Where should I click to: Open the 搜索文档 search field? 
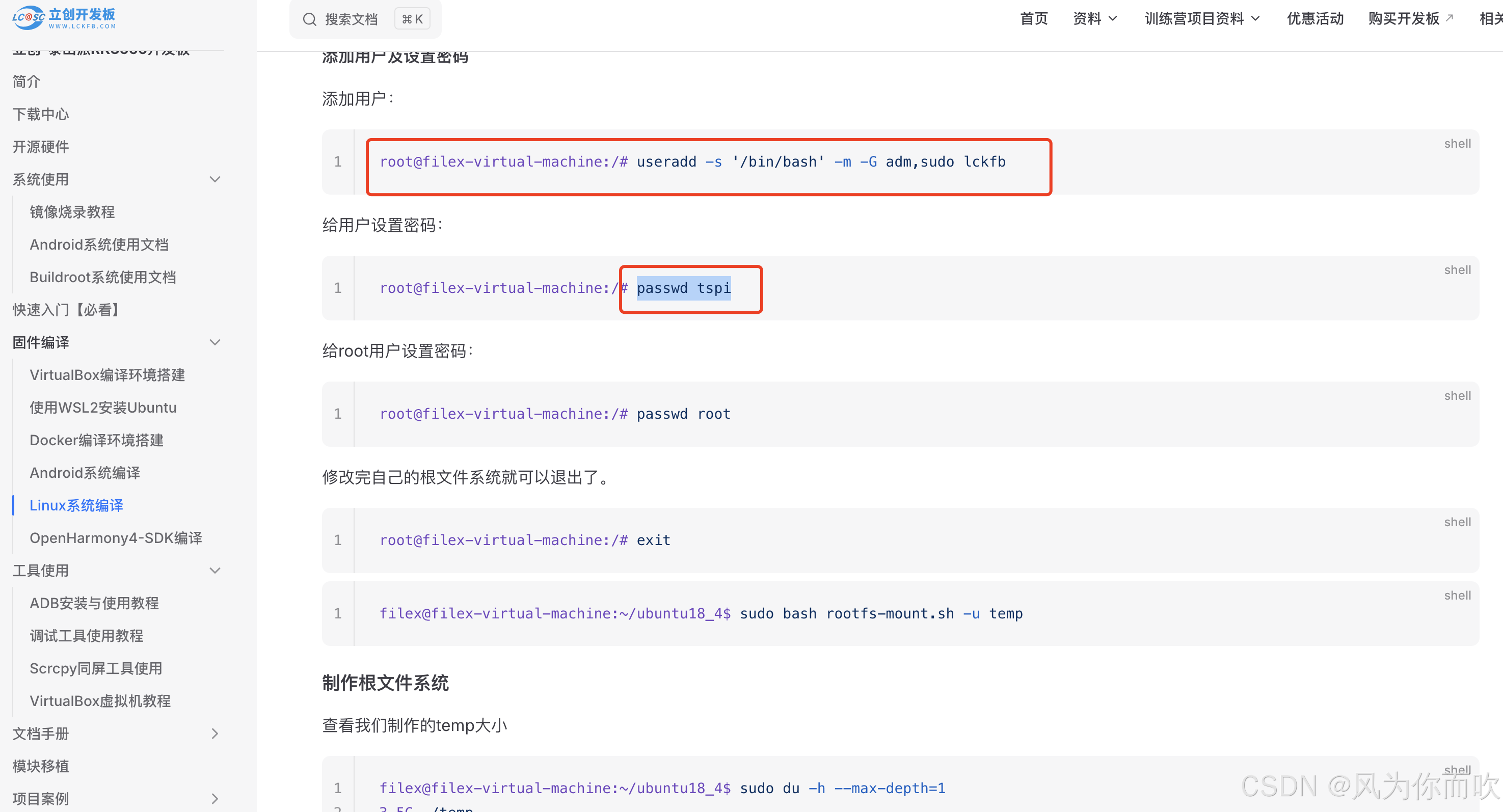click(x=365, y=19)
